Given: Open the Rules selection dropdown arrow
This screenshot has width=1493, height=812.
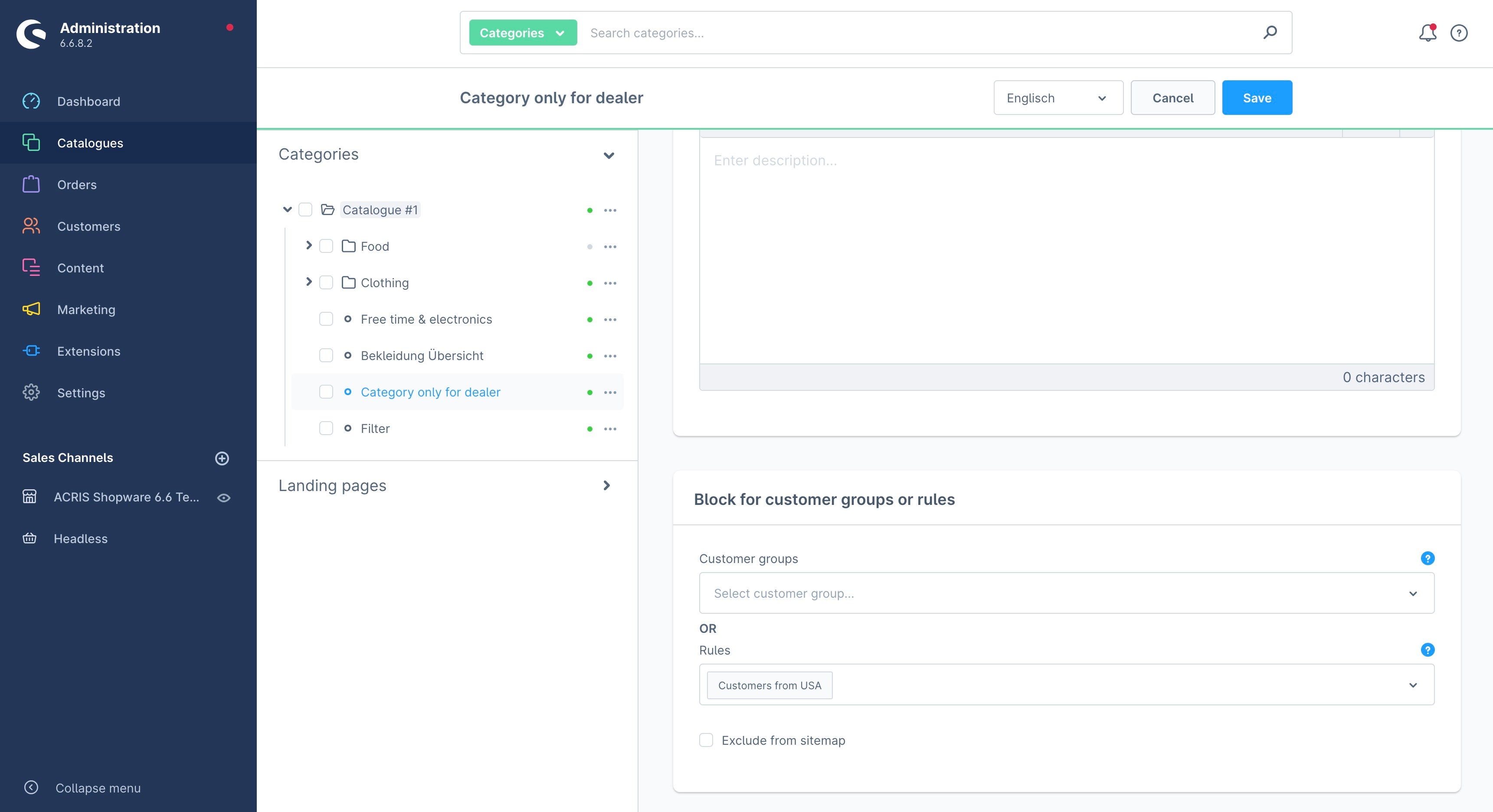Looking at the screenshot, I should tap(1413, 685).
